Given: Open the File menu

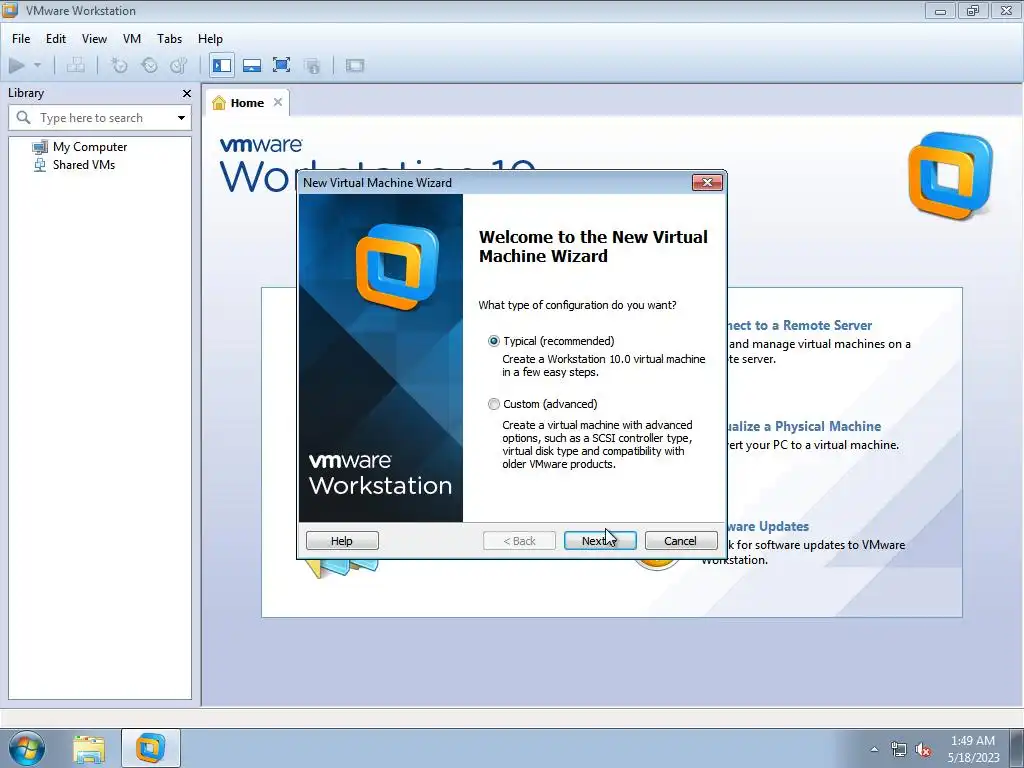Looking at the screenshot, I should tap(21, 39).
